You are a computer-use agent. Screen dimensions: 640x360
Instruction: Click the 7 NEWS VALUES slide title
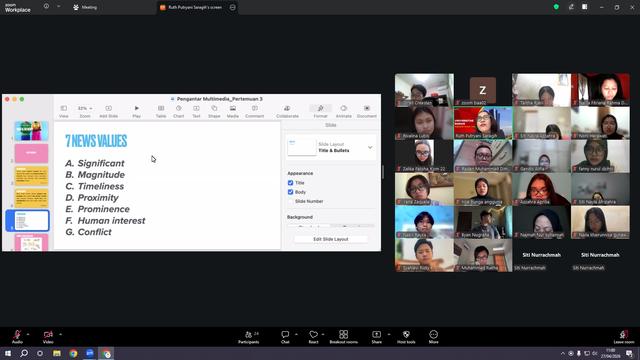tap(96, 141)
